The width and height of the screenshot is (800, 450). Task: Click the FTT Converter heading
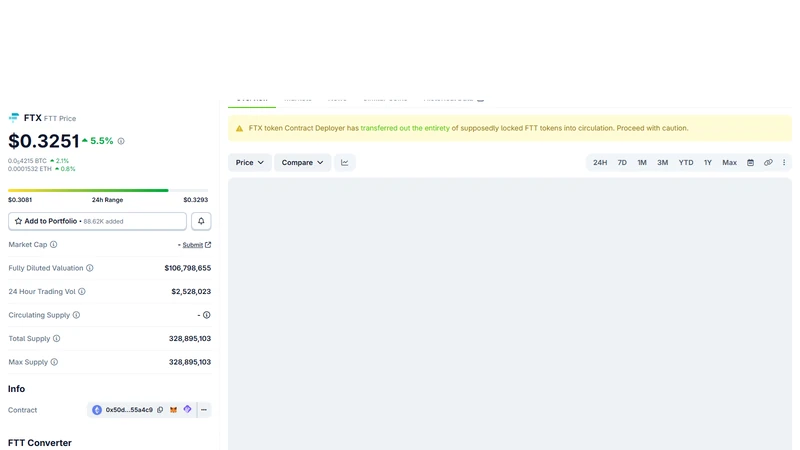40,443
